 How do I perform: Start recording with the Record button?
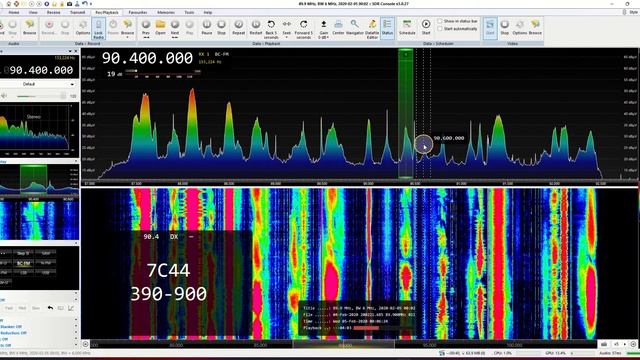coord(49,28)
